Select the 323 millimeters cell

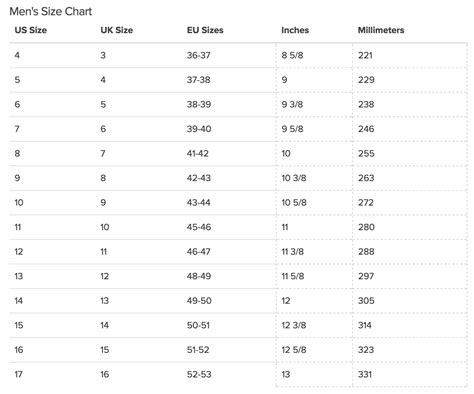click(x=366, y=350)
